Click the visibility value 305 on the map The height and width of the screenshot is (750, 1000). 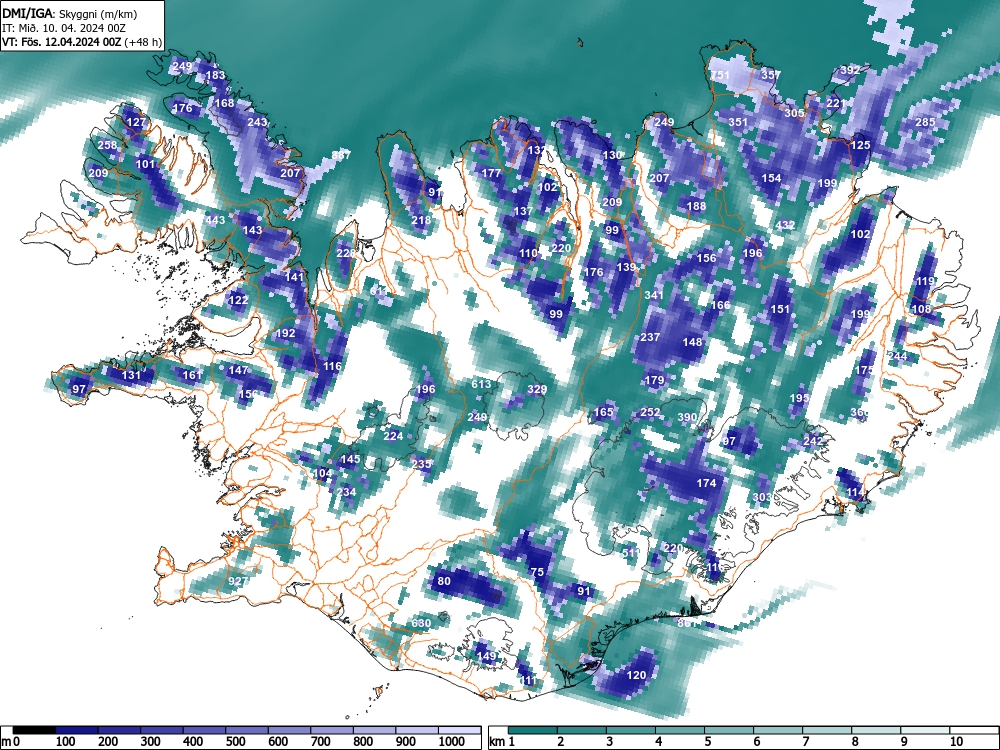click(794, 113)
